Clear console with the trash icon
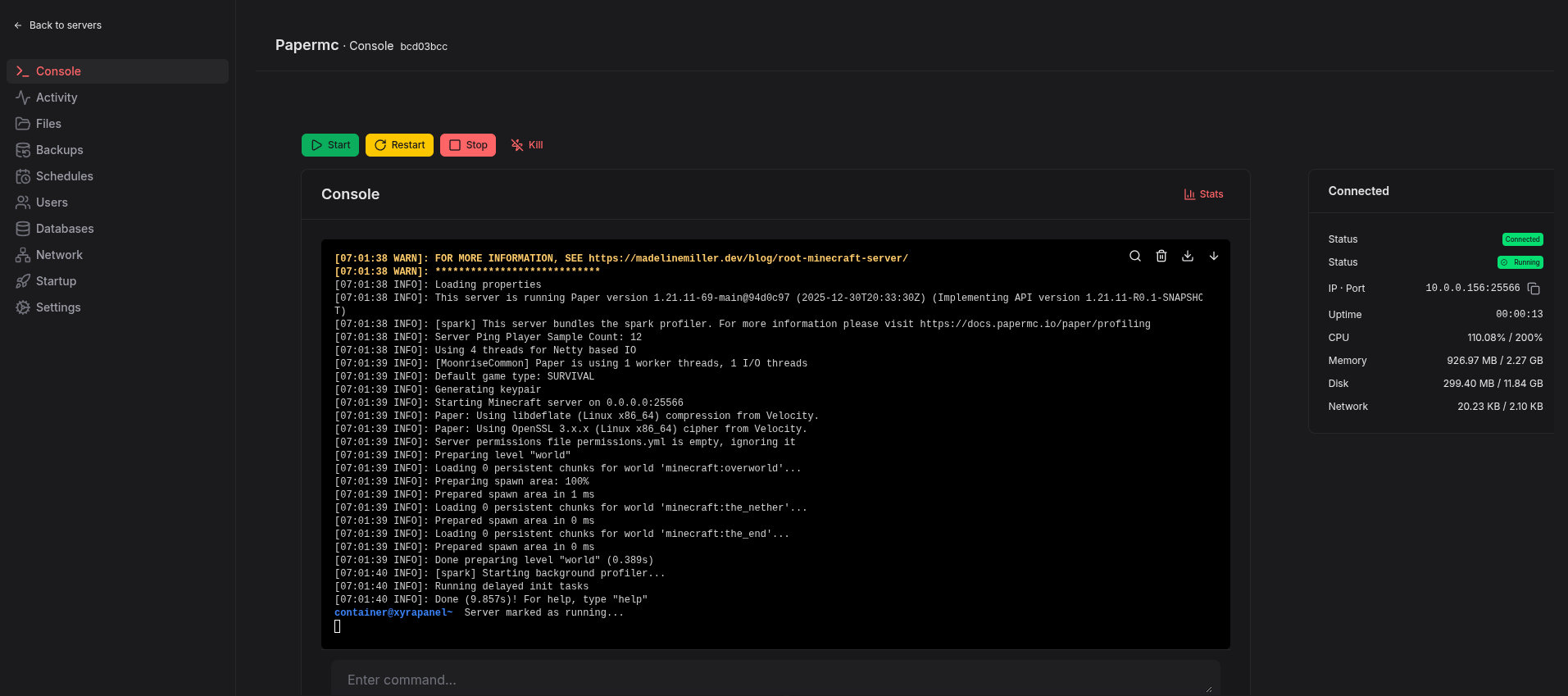 click(x=1161, y=256)
